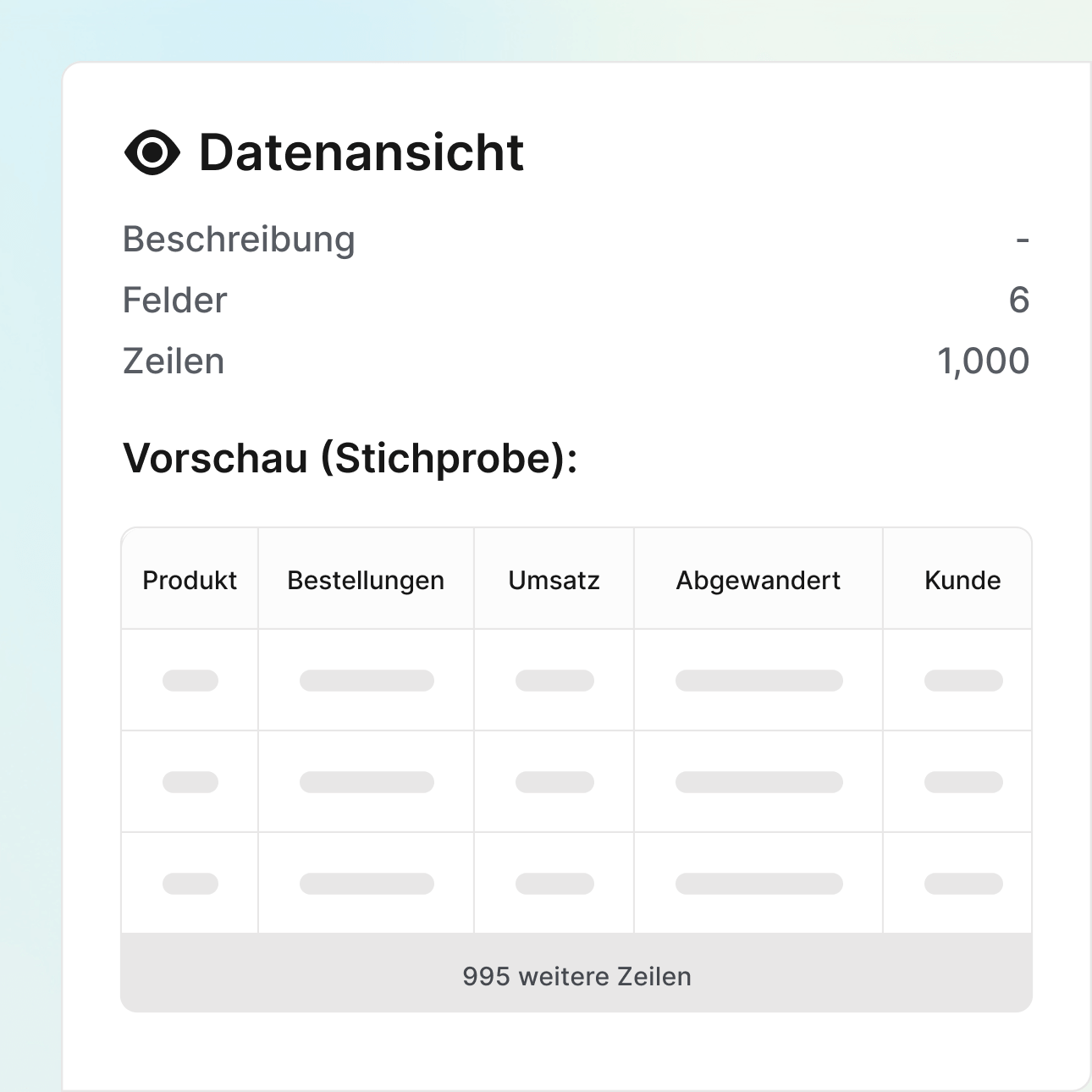1092x1092 pixels.
Task: Click the Vorschau (Stichprobe) heading
Action: click(x=350, y=458)
